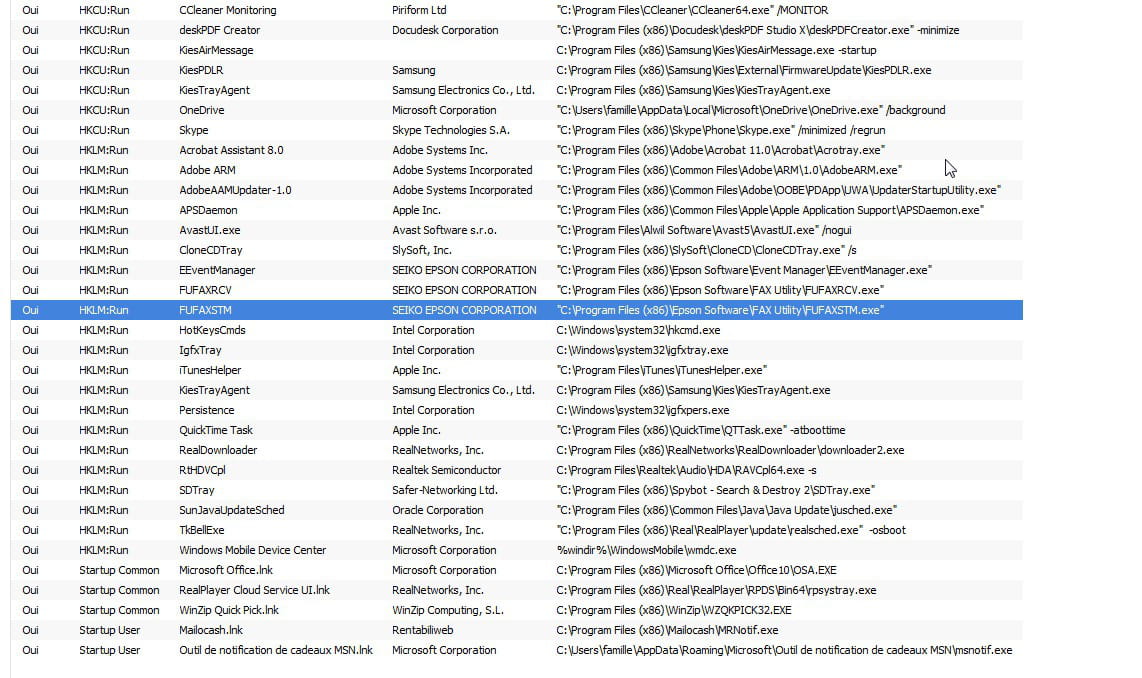Screen dimensions: 1142x678
Task: Select the deskPDF Creator row
Action: pyautogui.click(x=220, y=30)
